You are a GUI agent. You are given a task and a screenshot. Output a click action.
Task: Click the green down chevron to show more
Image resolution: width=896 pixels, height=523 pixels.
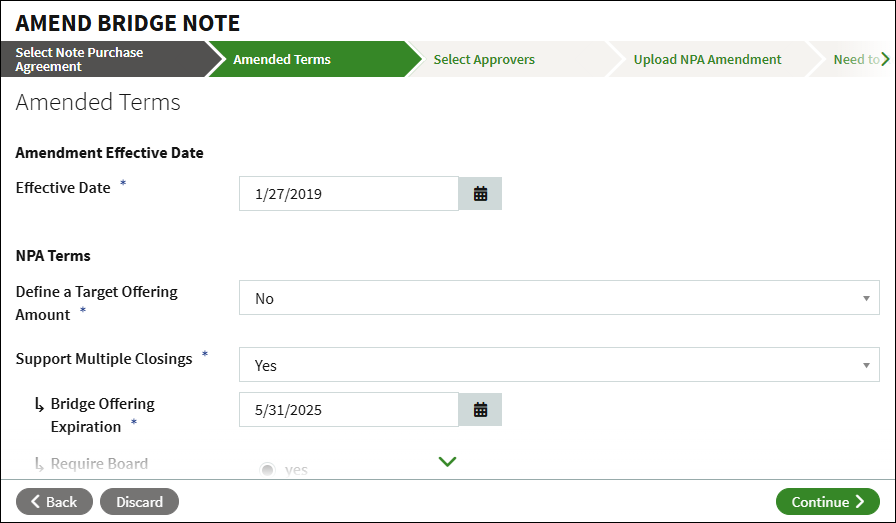(x=447, y=461)
